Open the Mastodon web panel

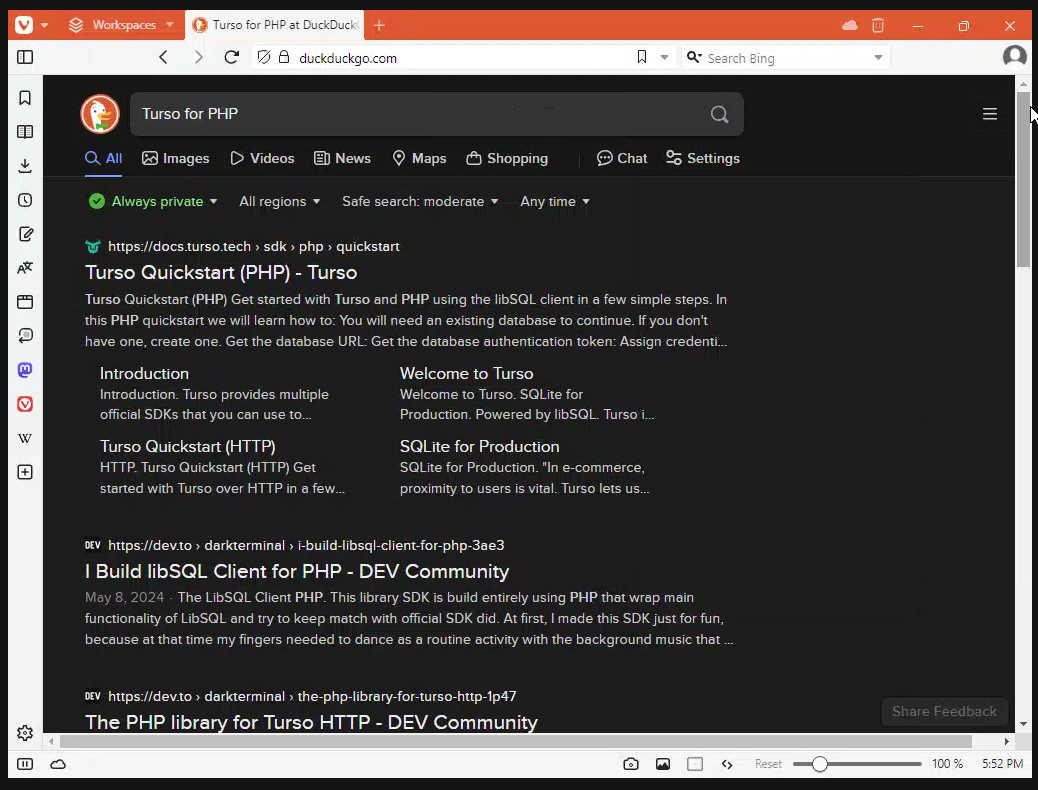[x=24, y=369]
